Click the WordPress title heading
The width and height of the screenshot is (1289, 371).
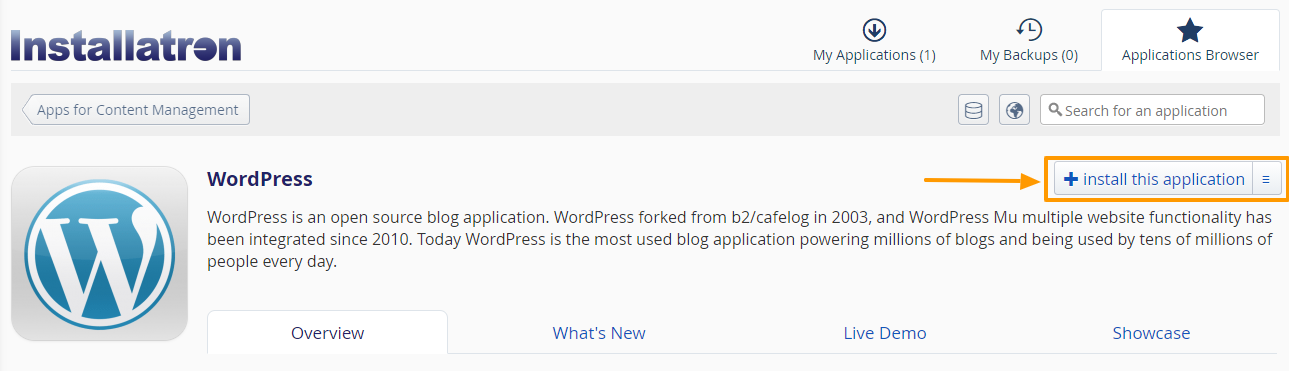[260, 179]
